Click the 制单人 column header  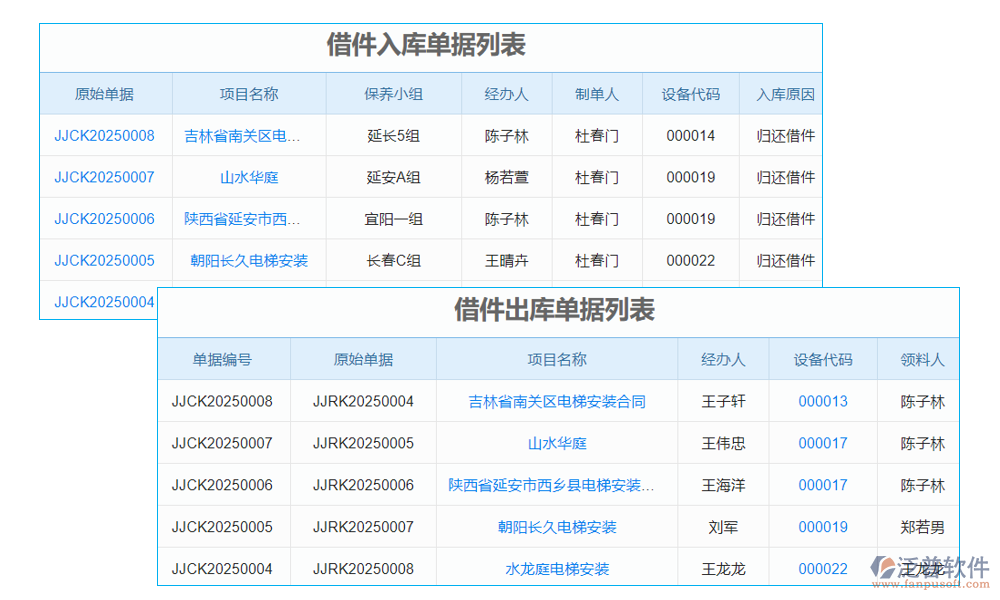(x=596, y=95)
